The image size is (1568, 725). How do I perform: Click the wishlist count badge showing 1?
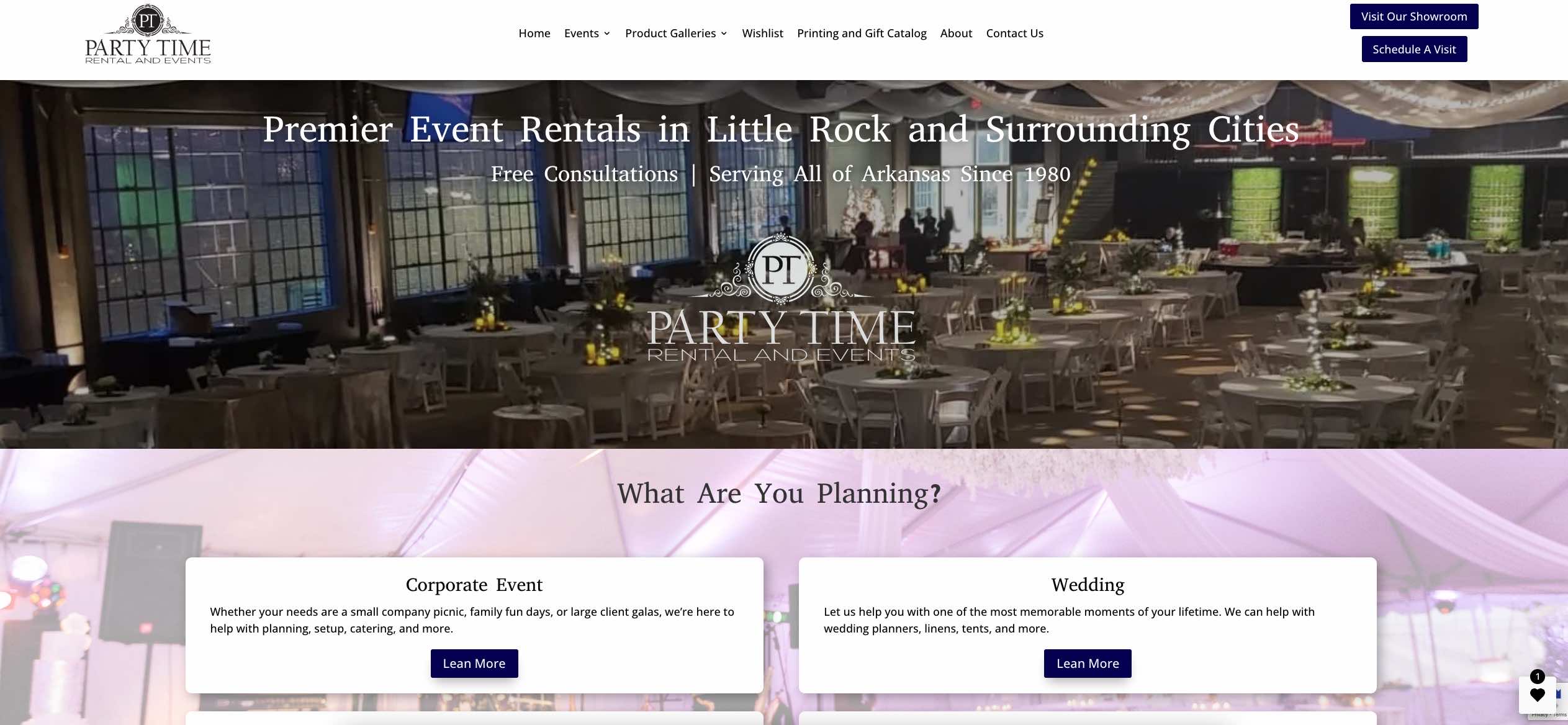tap(1537, 677)
